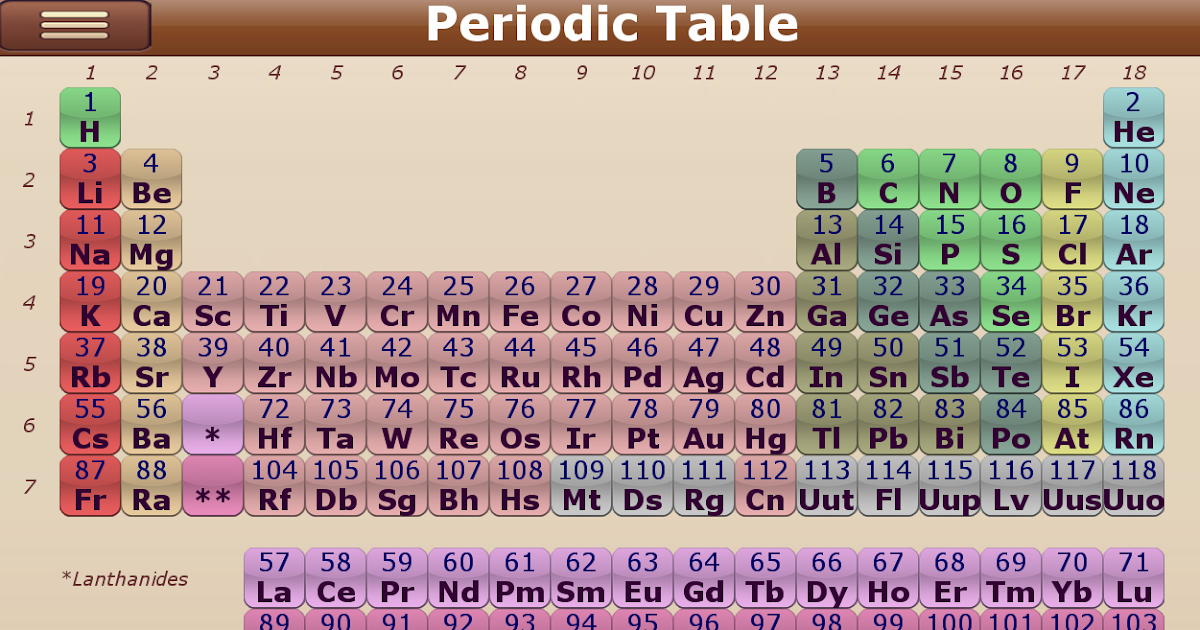Select the Lutetium (Lu) tile
This screenshot has height=630, width=1200.
tap(1134, 578)
